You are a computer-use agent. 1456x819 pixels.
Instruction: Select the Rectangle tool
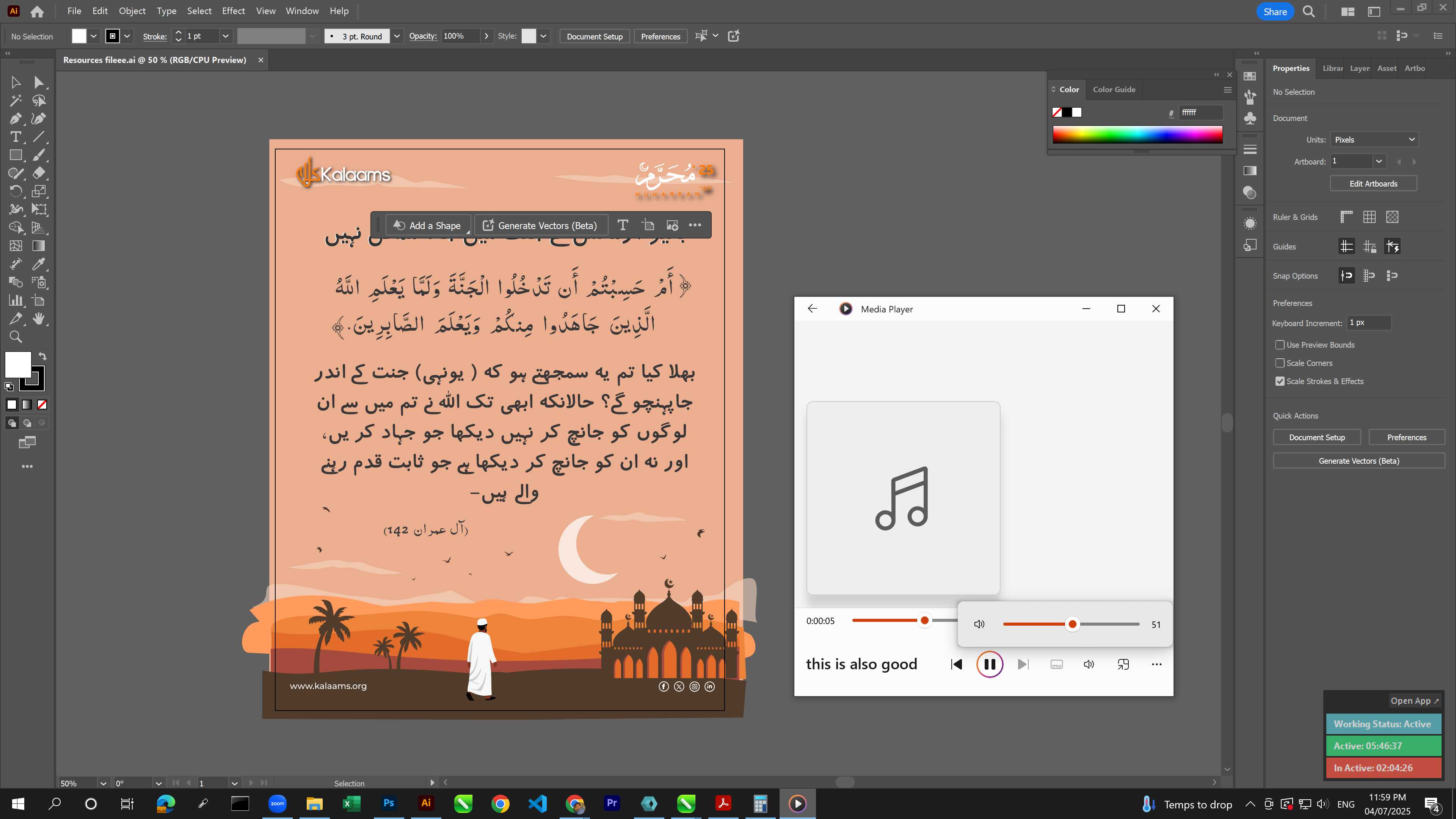point(16,155)
